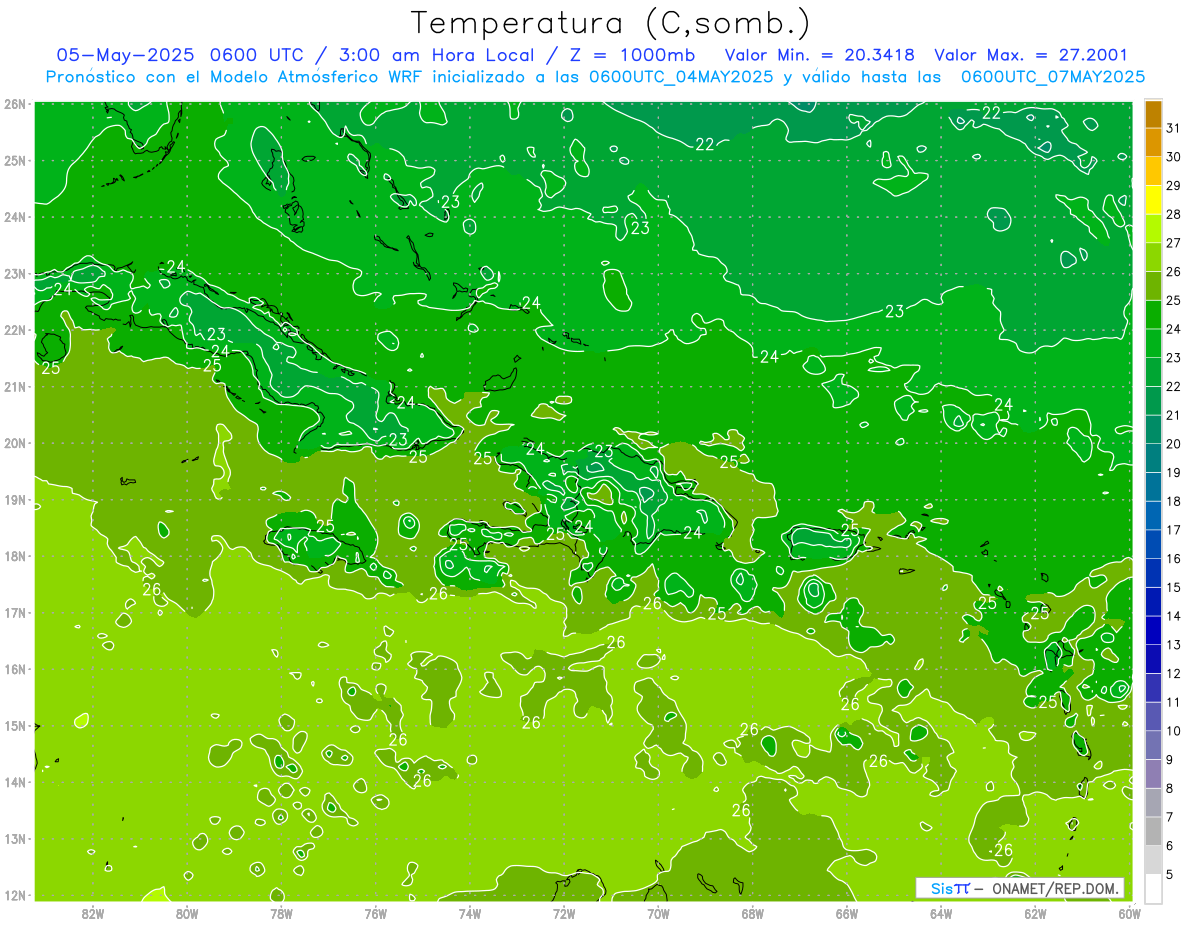Click the 17N latitude label
Screen dimensions: 1200x927
pos(14,612)
